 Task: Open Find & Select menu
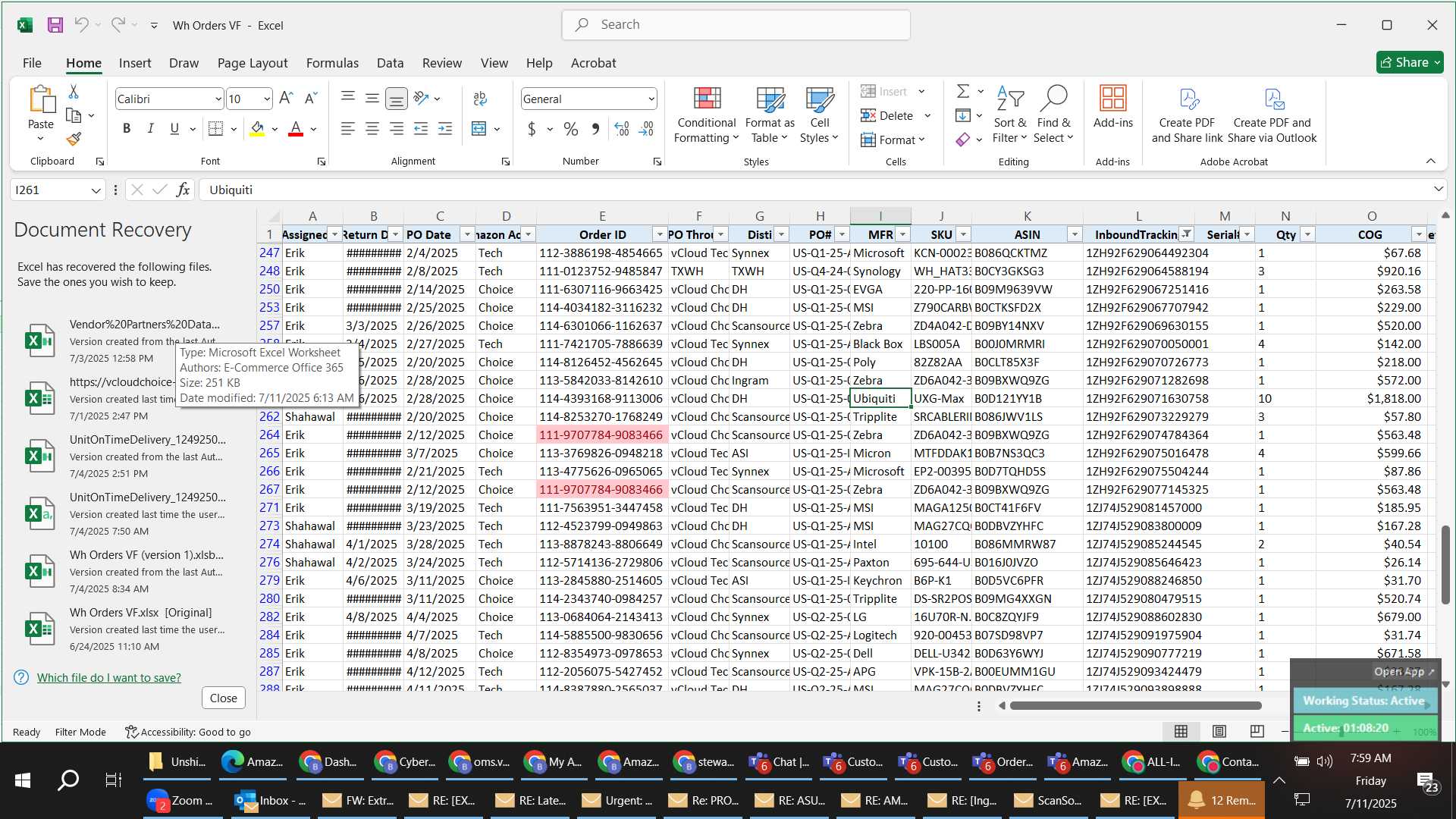(x=1054, y=115)
